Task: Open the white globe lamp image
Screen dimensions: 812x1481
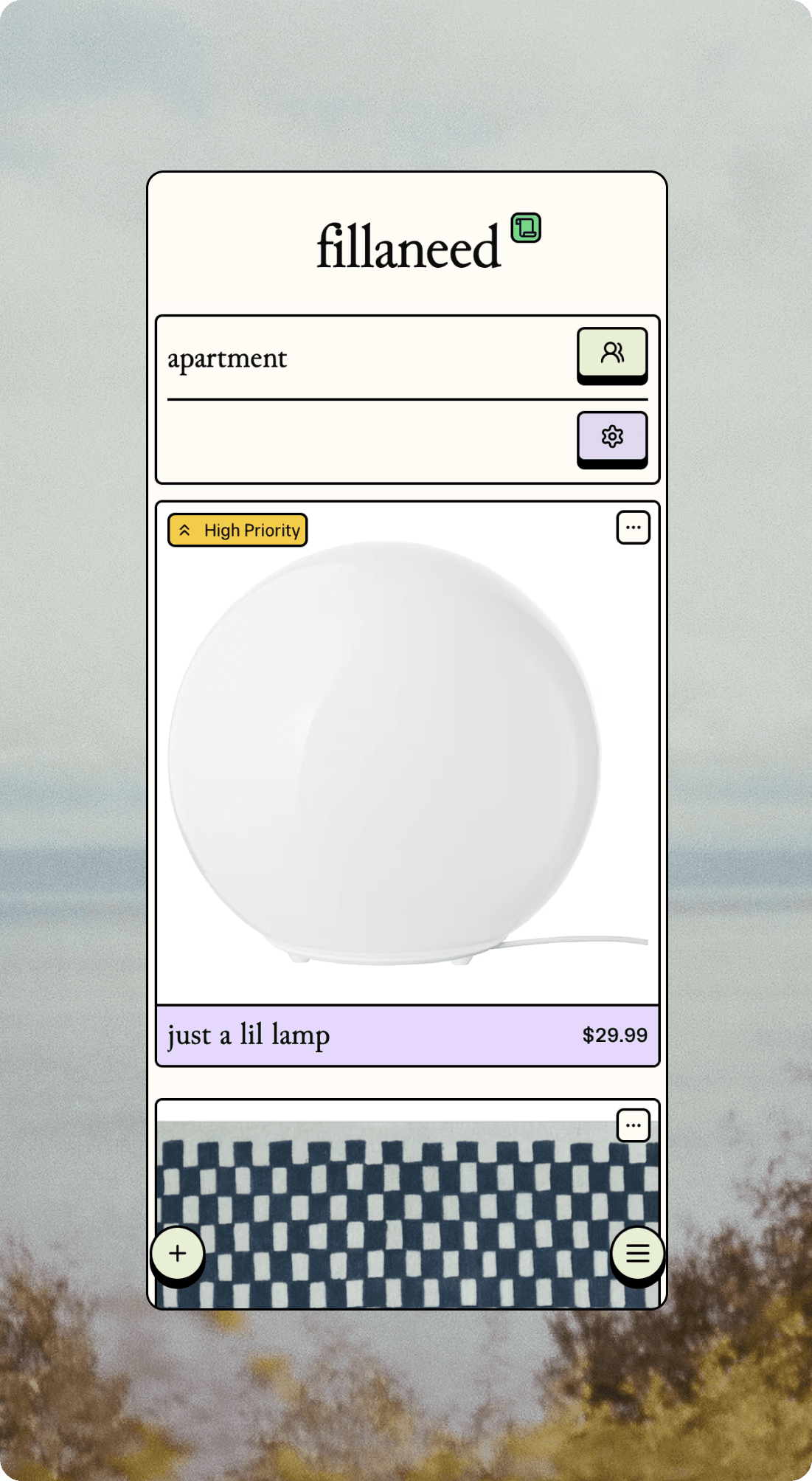Action: coord(384,753)
